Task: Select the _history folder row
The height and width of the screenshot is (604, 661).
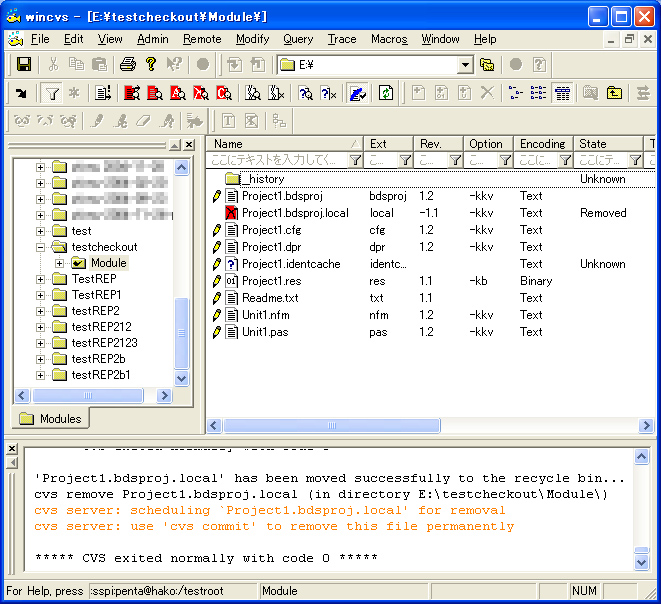Action: pyautogui.click(x=431, y=179)
